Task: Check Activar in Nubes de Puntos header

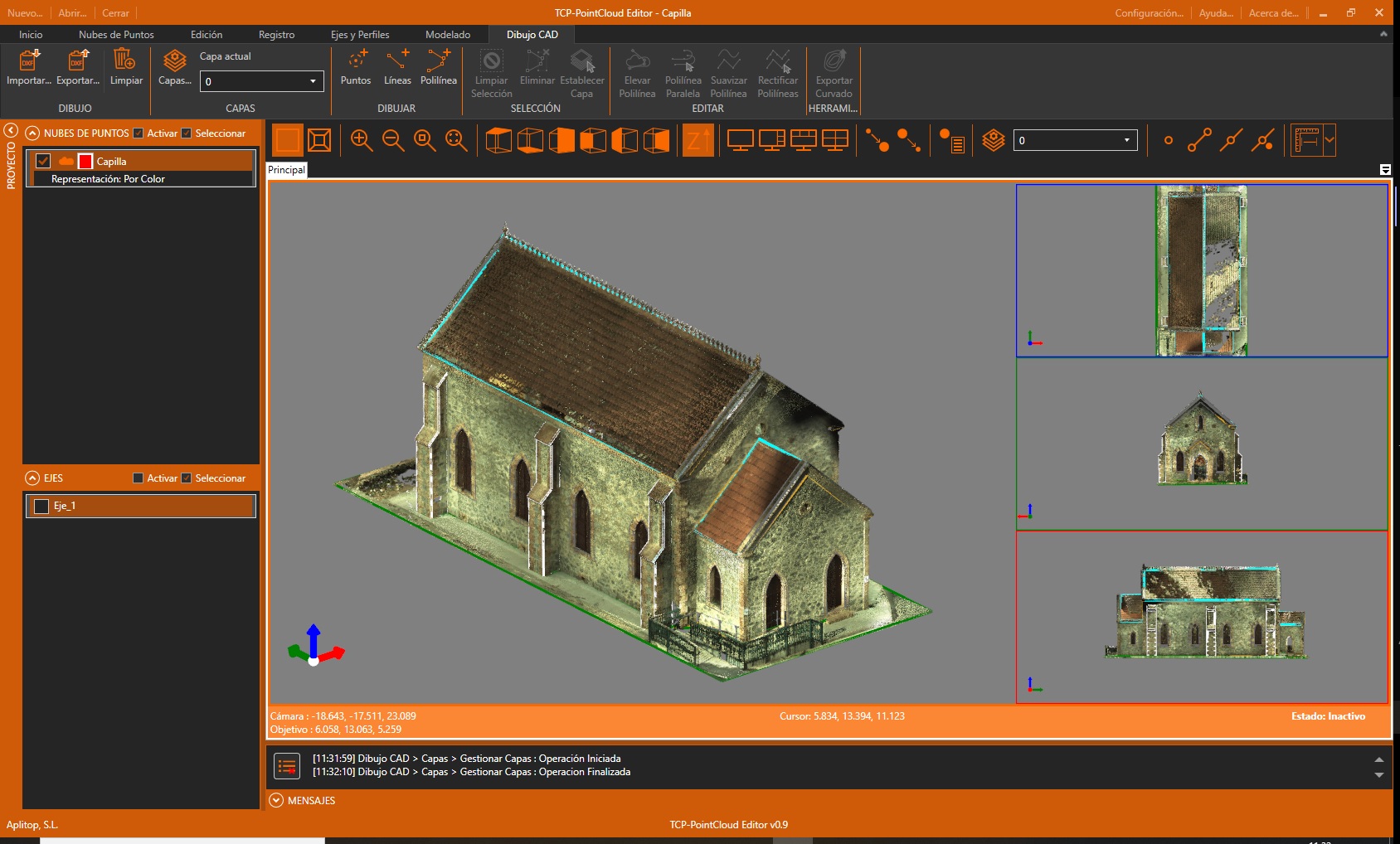Action: click(139, 133)
